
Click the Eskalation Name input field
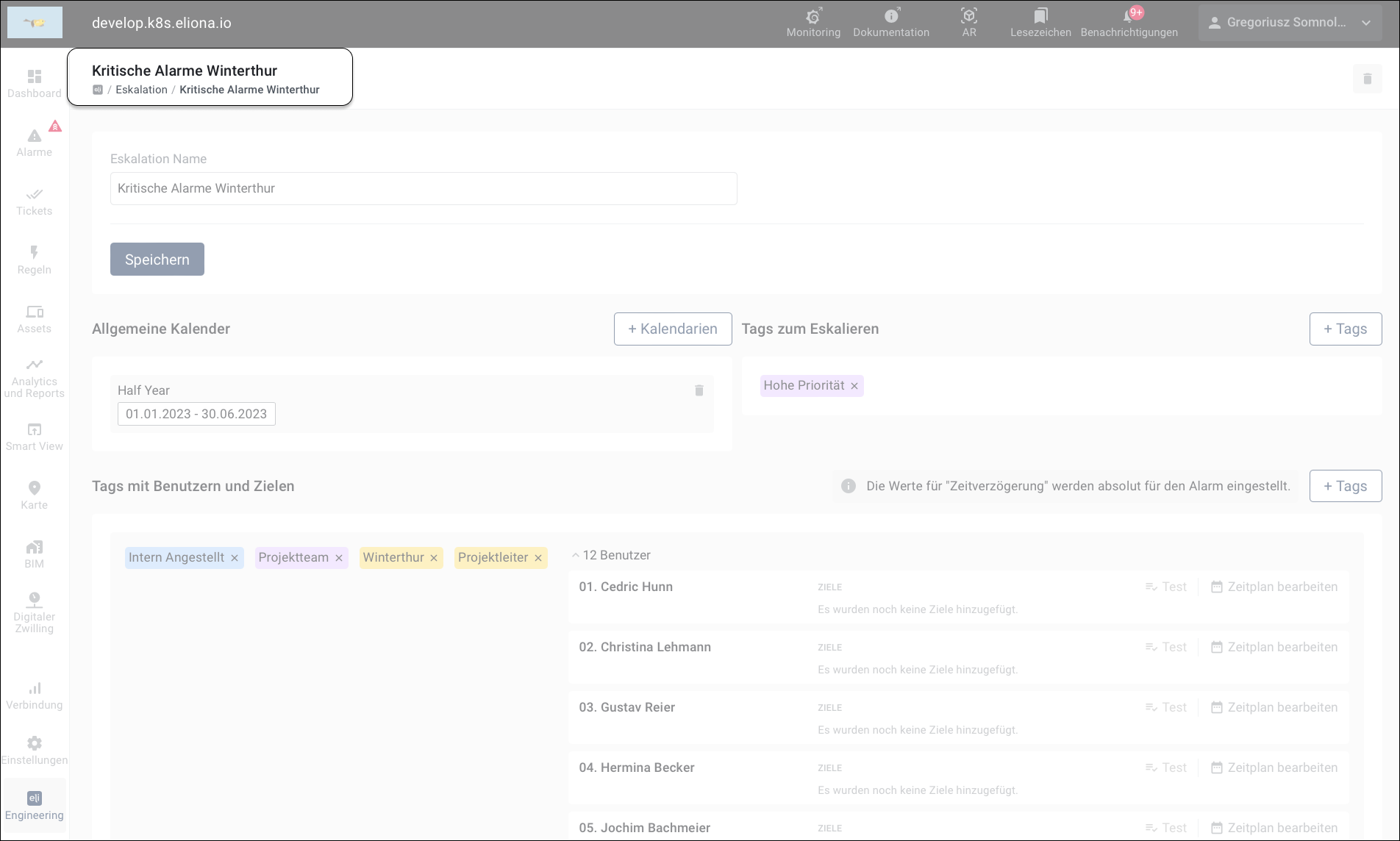[x=424, y=189]
